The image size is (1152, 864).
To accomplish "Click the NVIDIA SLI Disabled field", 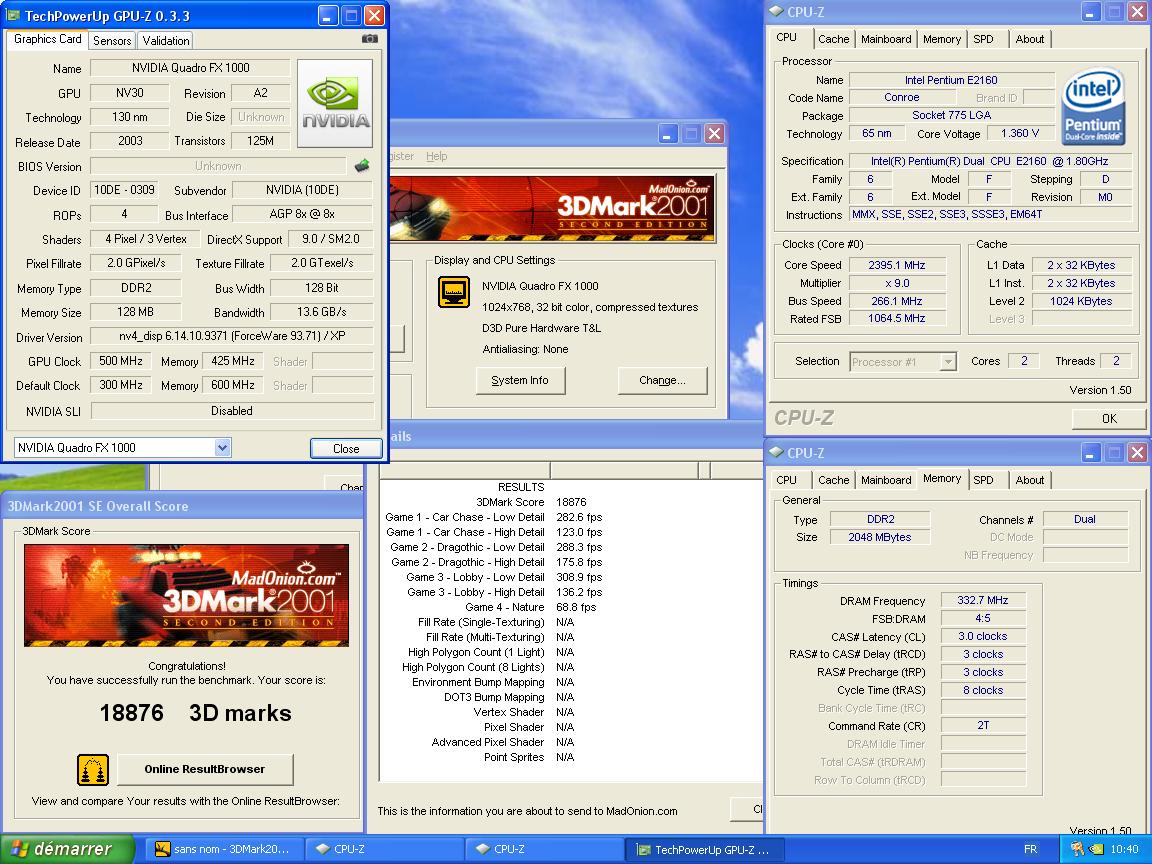I will [231, 411].
